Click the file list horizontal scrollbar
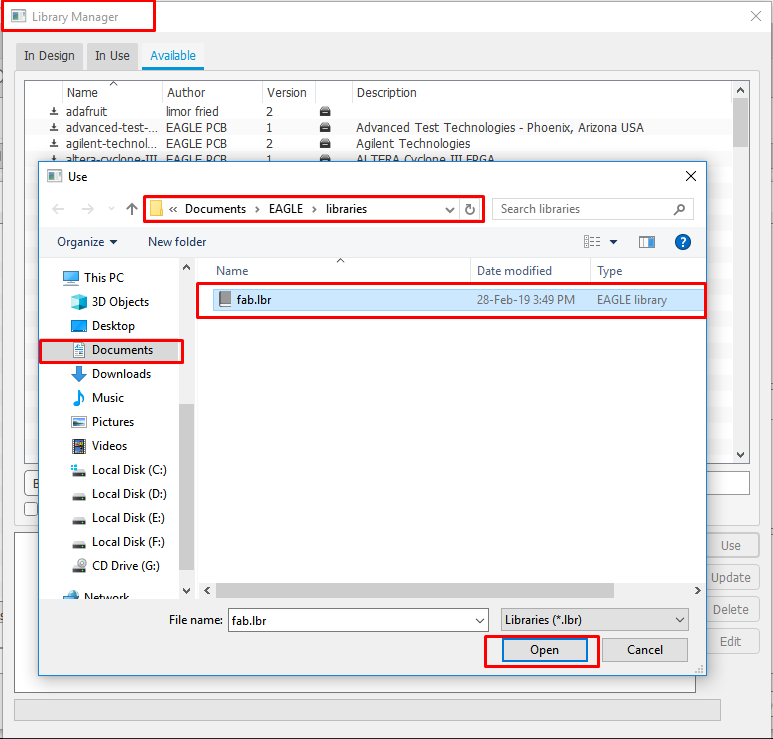773x739 pixels. [415, 590]
